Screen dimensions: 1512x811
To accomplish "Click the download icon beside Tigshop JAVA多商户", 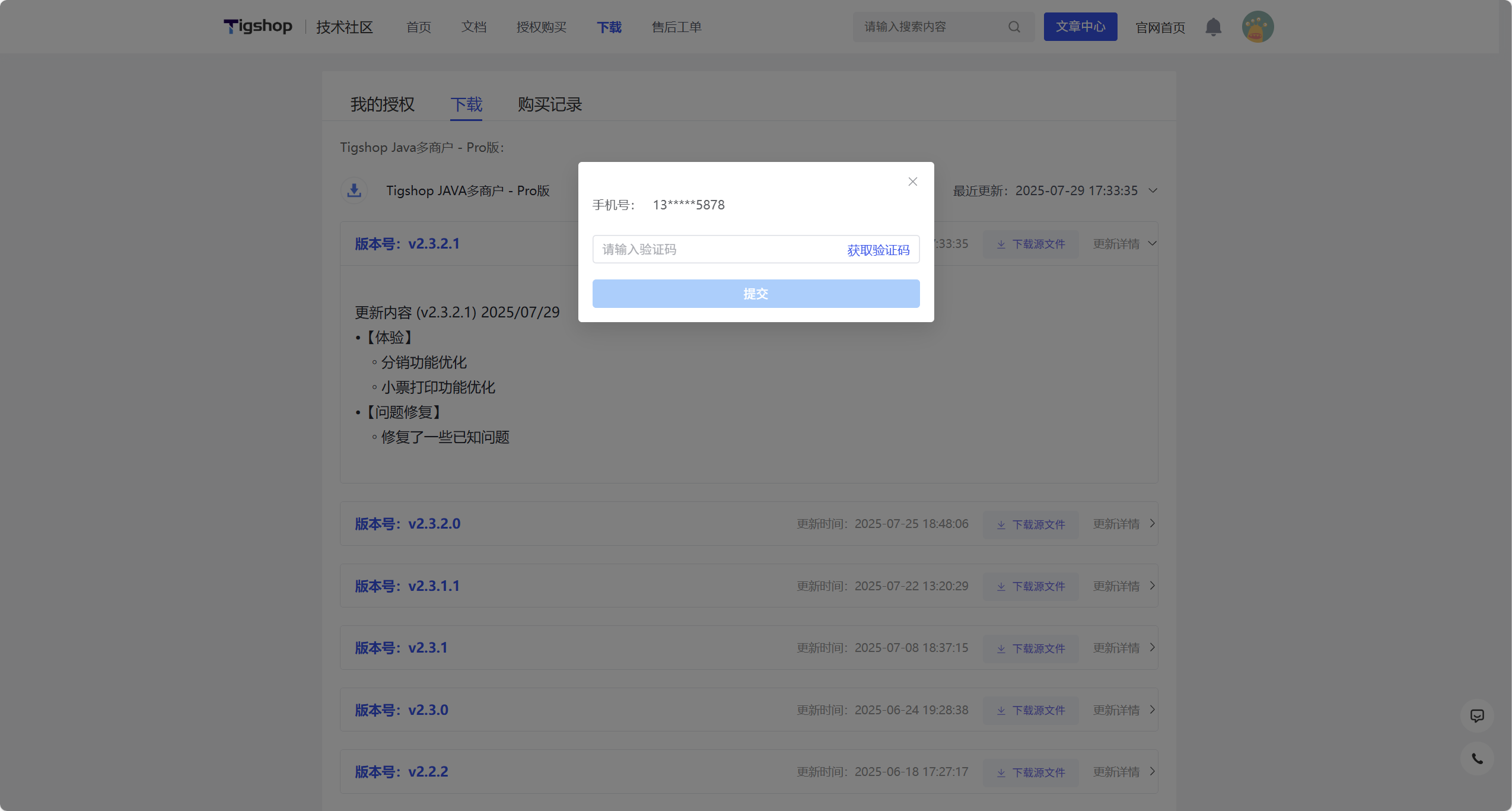I will (x=354, y=190).
